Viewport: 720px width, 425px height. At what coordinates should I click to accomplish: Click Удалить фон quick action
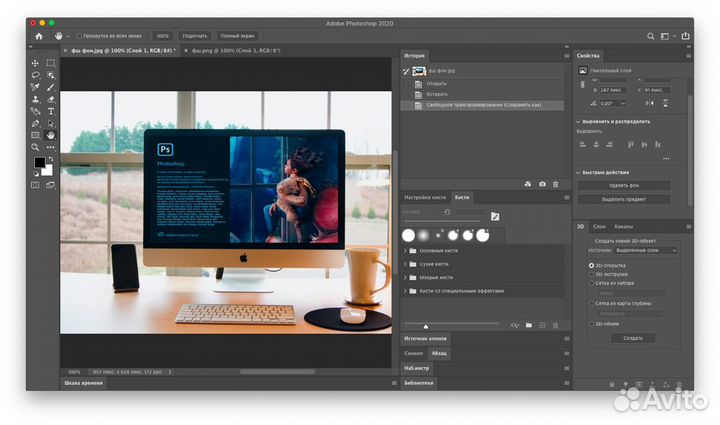click(624, 185)
